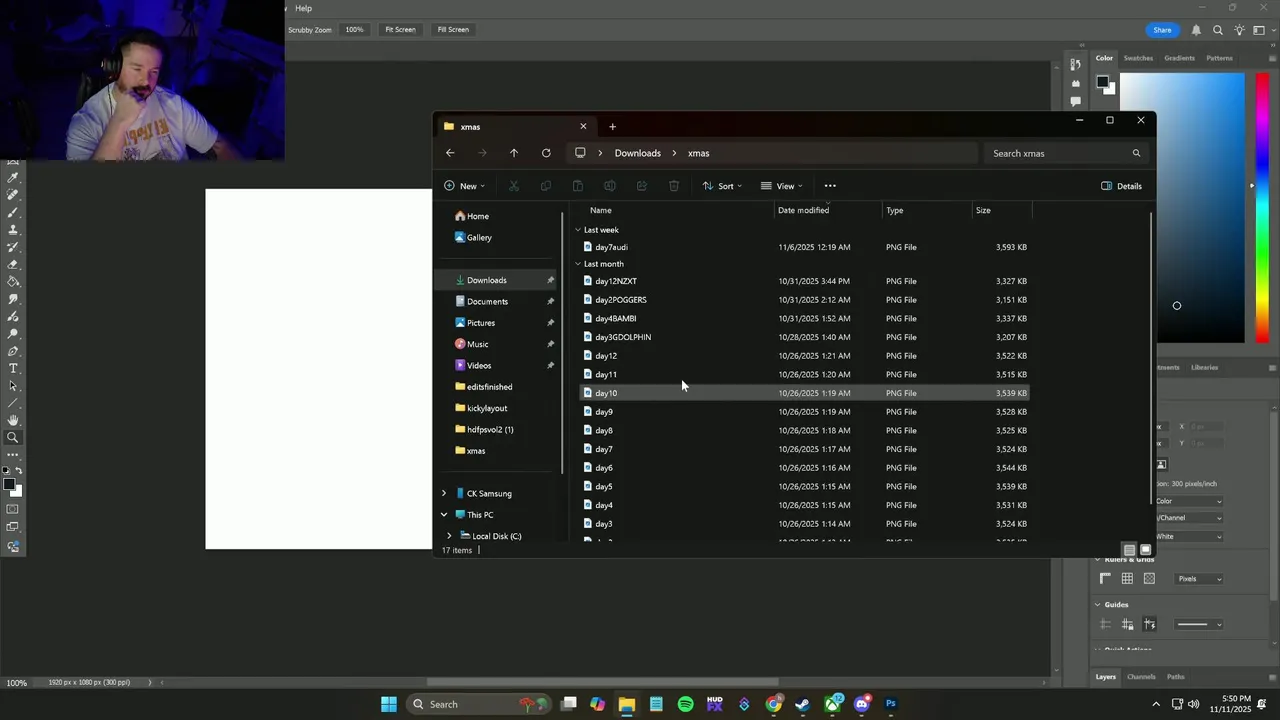This screenshot has width=1280, height=720.
Task: Click the foreground color swatch in toolbar
Action: pos(9,485)
